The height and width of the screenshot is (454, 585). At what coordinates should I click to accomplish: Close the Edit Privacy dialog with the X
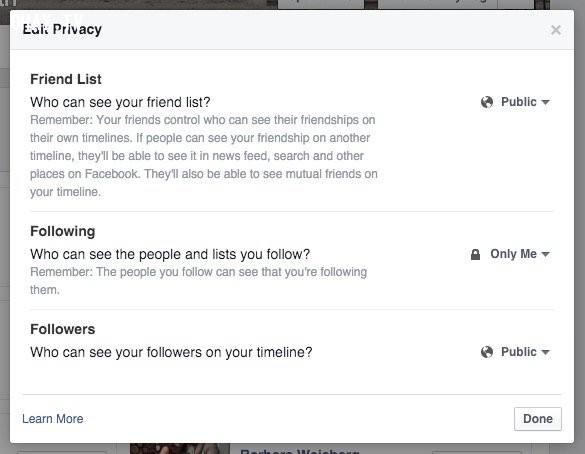556,30
